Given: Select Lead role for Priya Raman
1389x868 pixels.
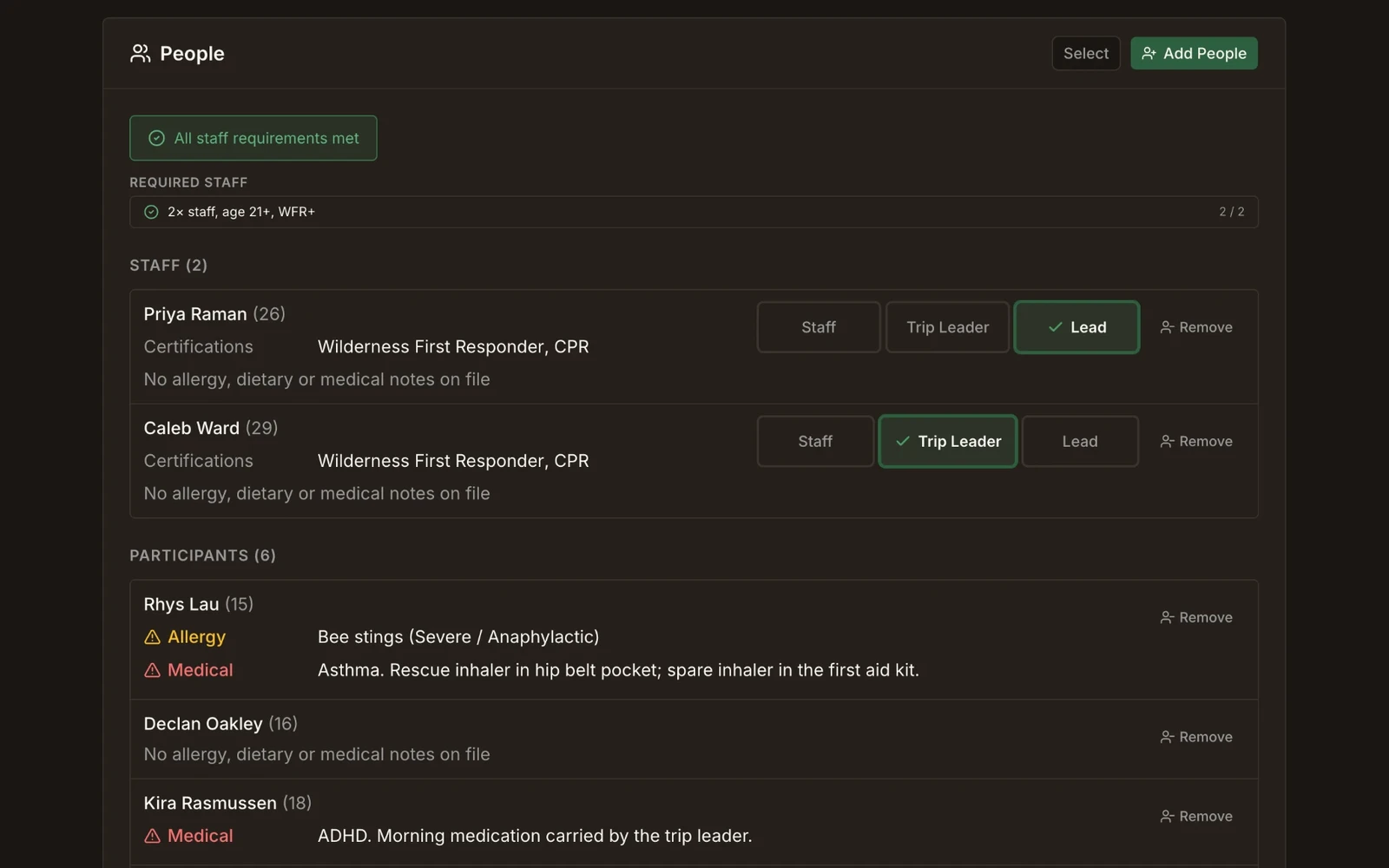Looking at the screenshot, I should point(1076,327).
